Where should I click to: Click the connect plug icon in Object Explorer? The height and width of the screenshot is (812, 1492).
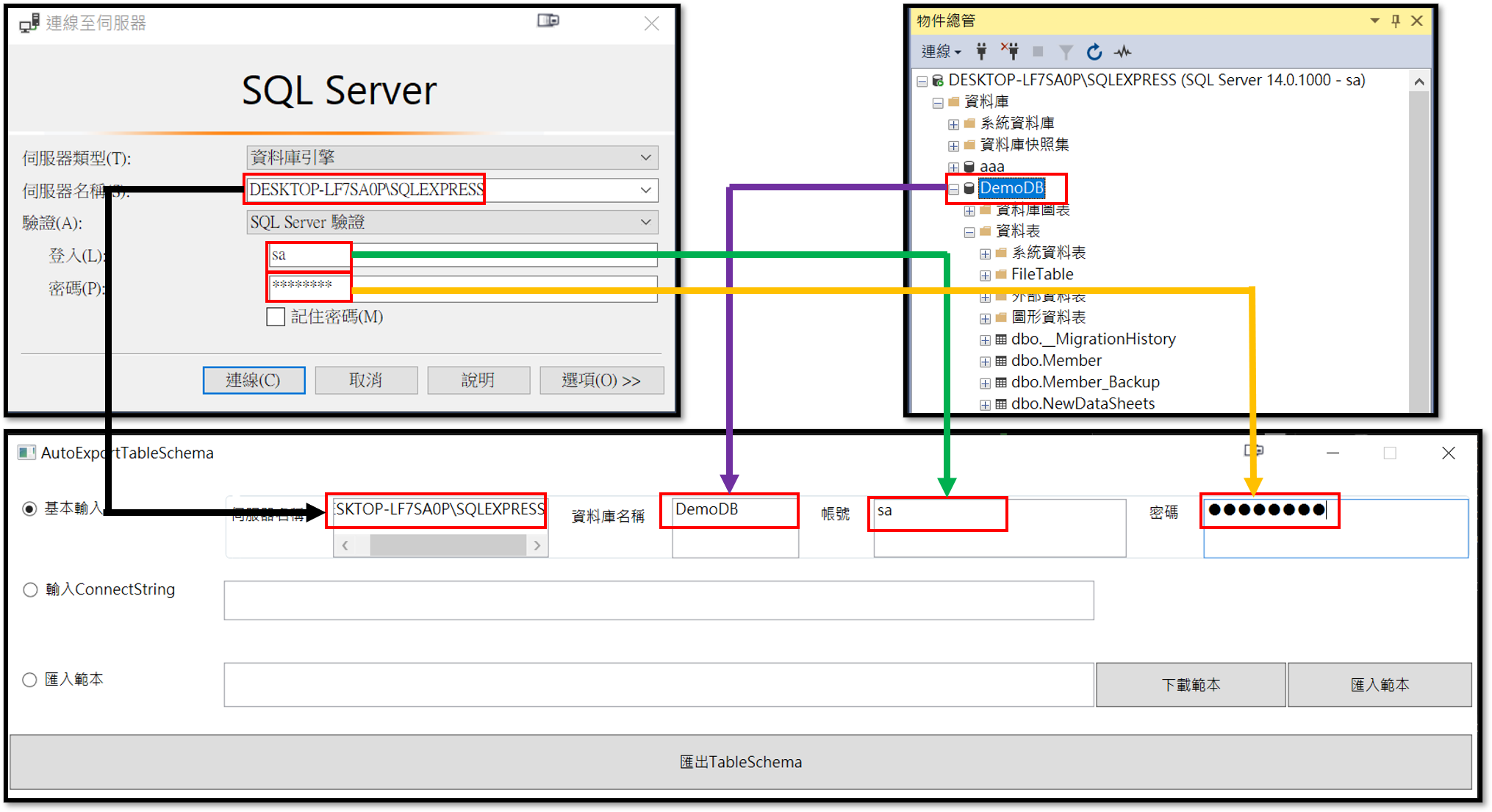point(981,51)
